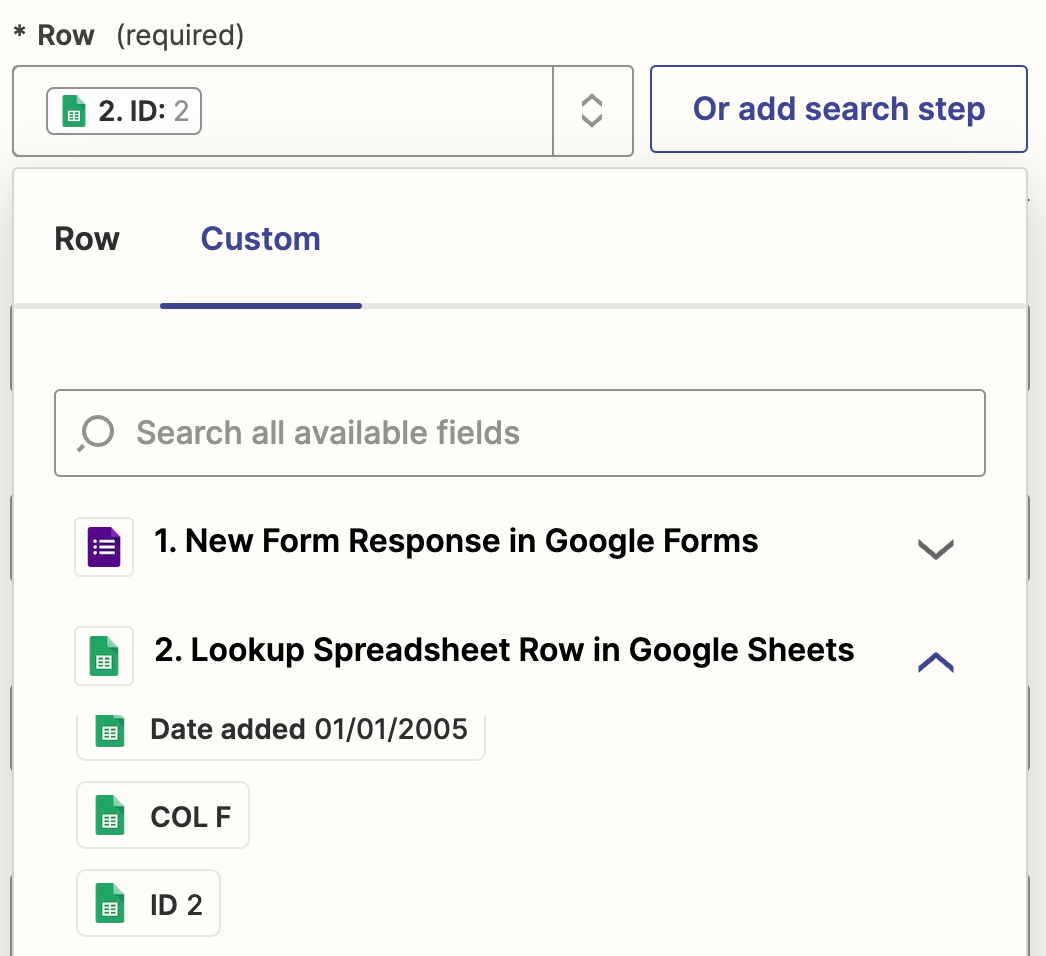Click the Sheets icon in the ID 2 pill
Image resolution: width=1046 pixels, height=956 pixels.
tap(110, 905)
